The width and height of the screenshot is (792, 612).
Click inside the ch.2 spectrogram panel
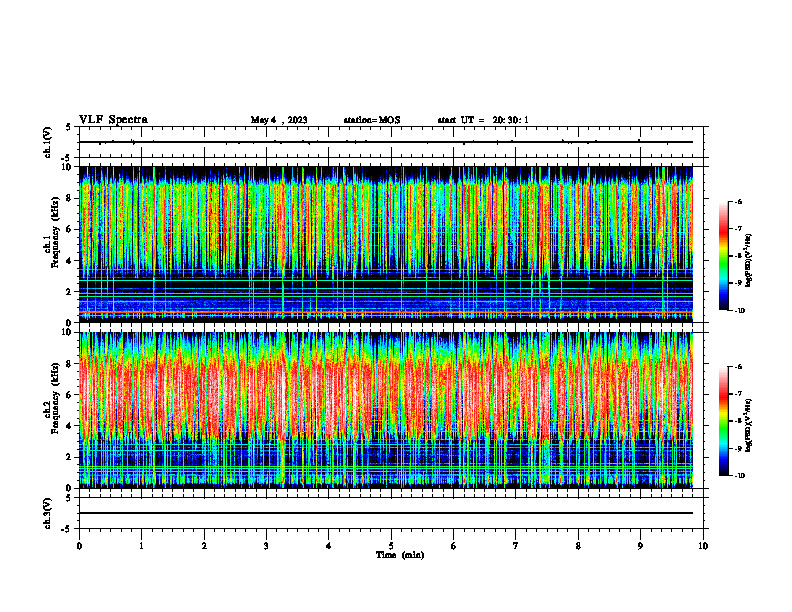[386, 410]
